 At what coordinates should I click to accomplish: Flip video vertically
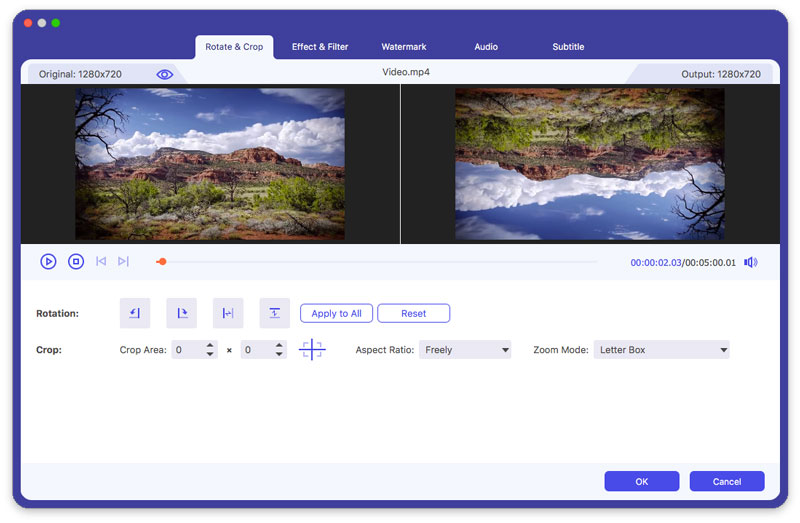click(x=274, y=313)
